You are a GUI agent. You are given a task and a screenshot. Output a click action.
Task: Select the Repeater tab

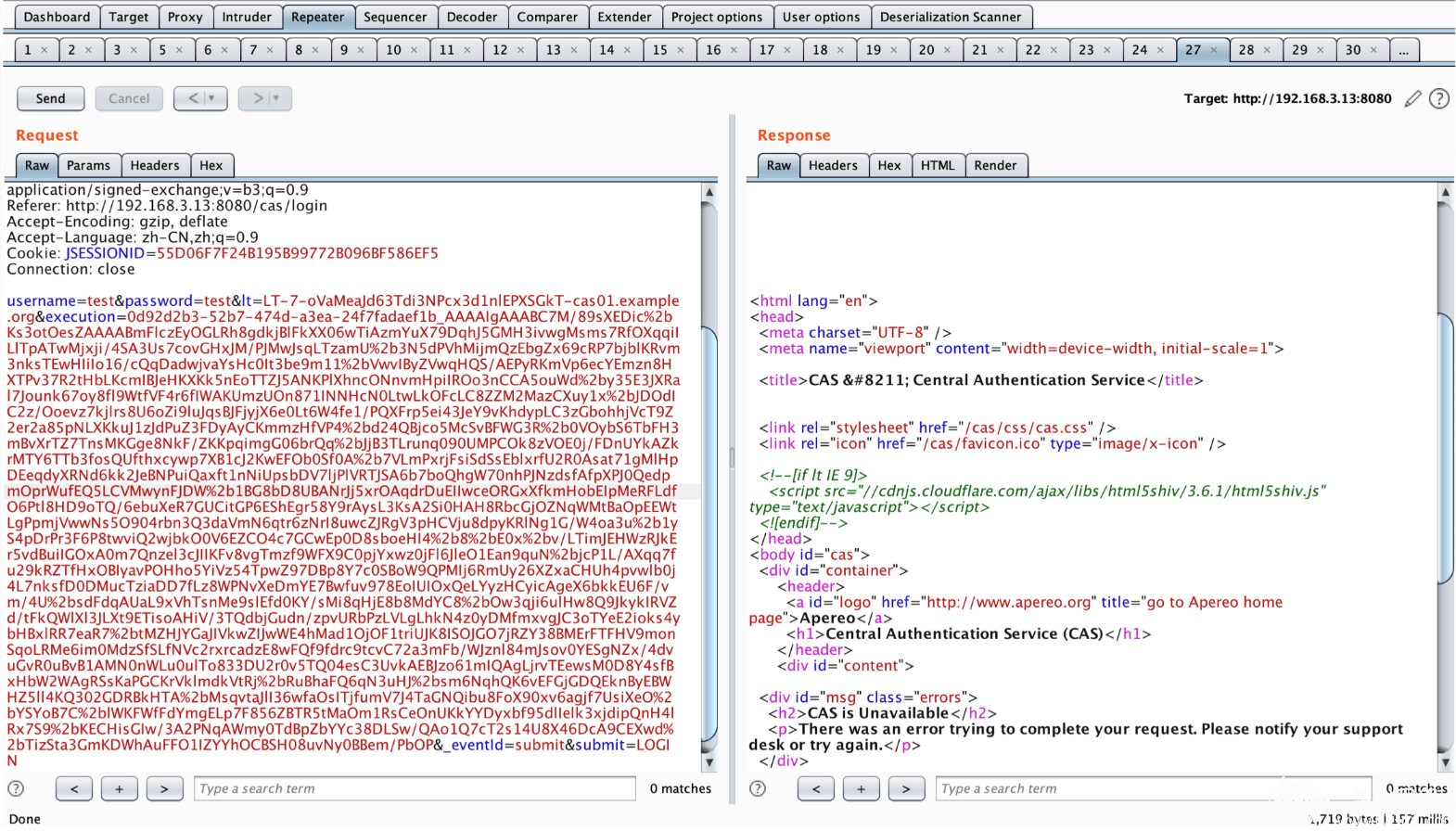click(x=317, y=17)
